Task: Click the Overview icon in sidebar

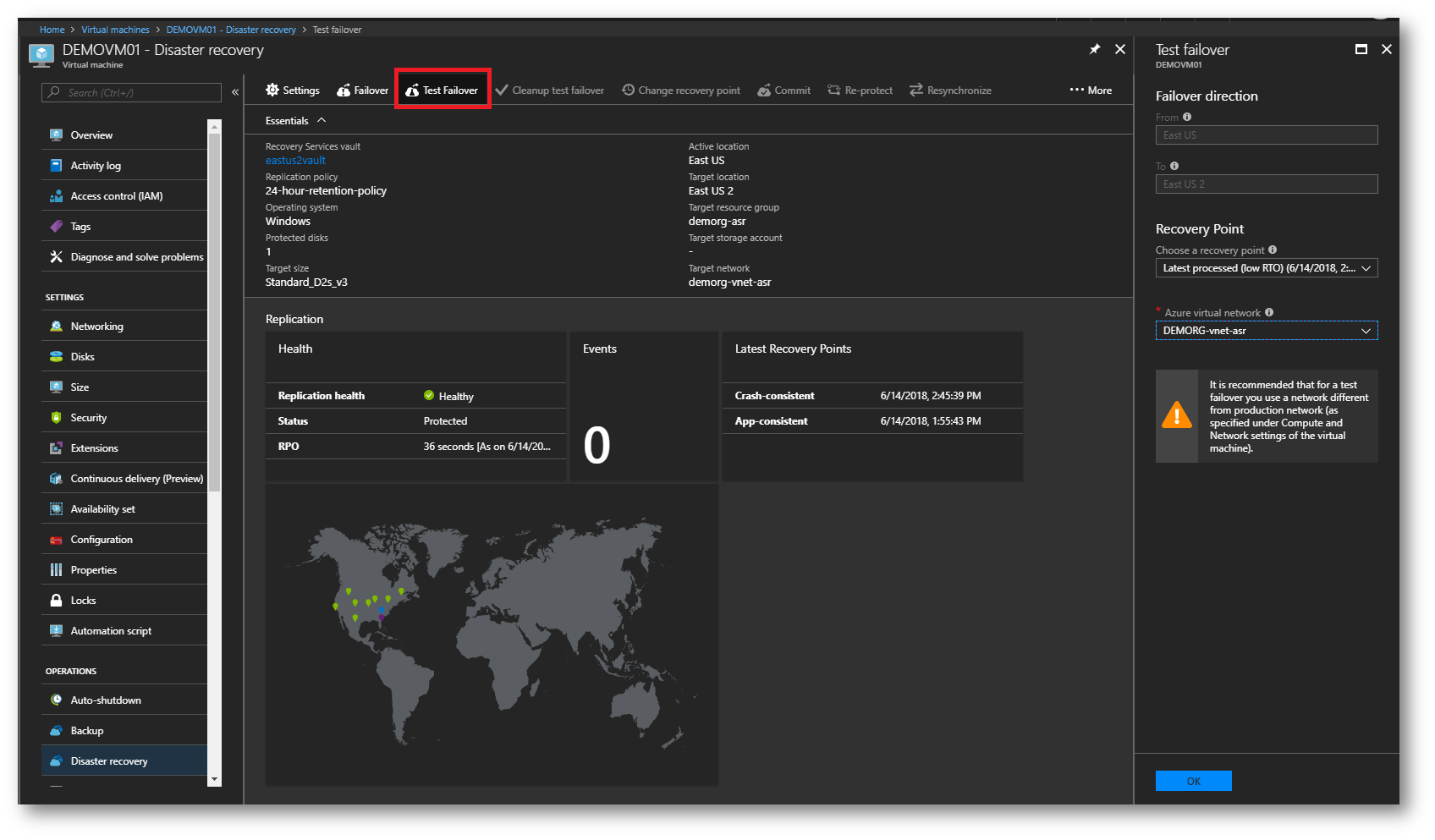Action: click(x=56, y=135)
